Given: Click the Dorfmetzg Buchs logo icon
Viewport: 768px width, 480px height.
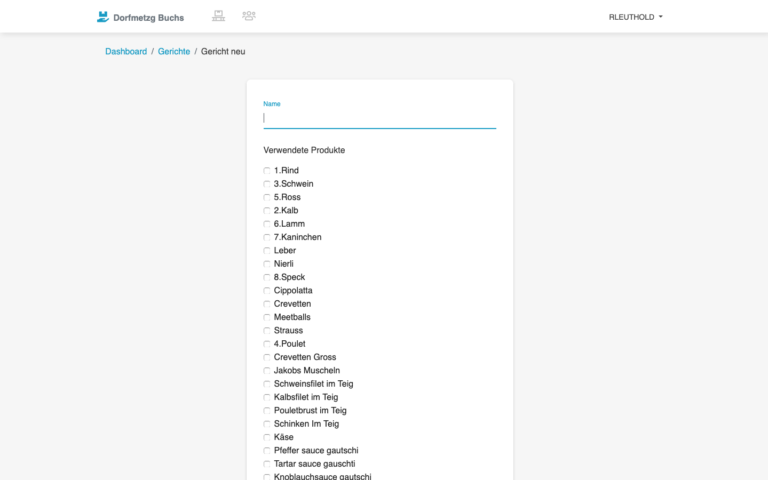Looking at the screenshot, I should point(102,17).
